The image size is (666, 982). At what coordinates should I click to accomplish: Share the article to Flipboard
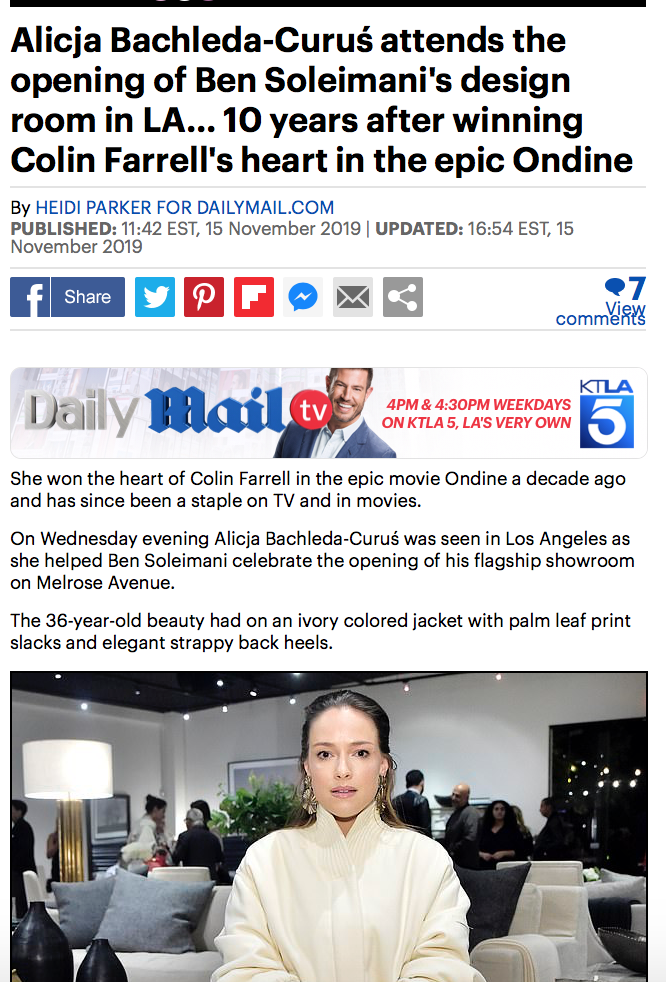point(254,297)
